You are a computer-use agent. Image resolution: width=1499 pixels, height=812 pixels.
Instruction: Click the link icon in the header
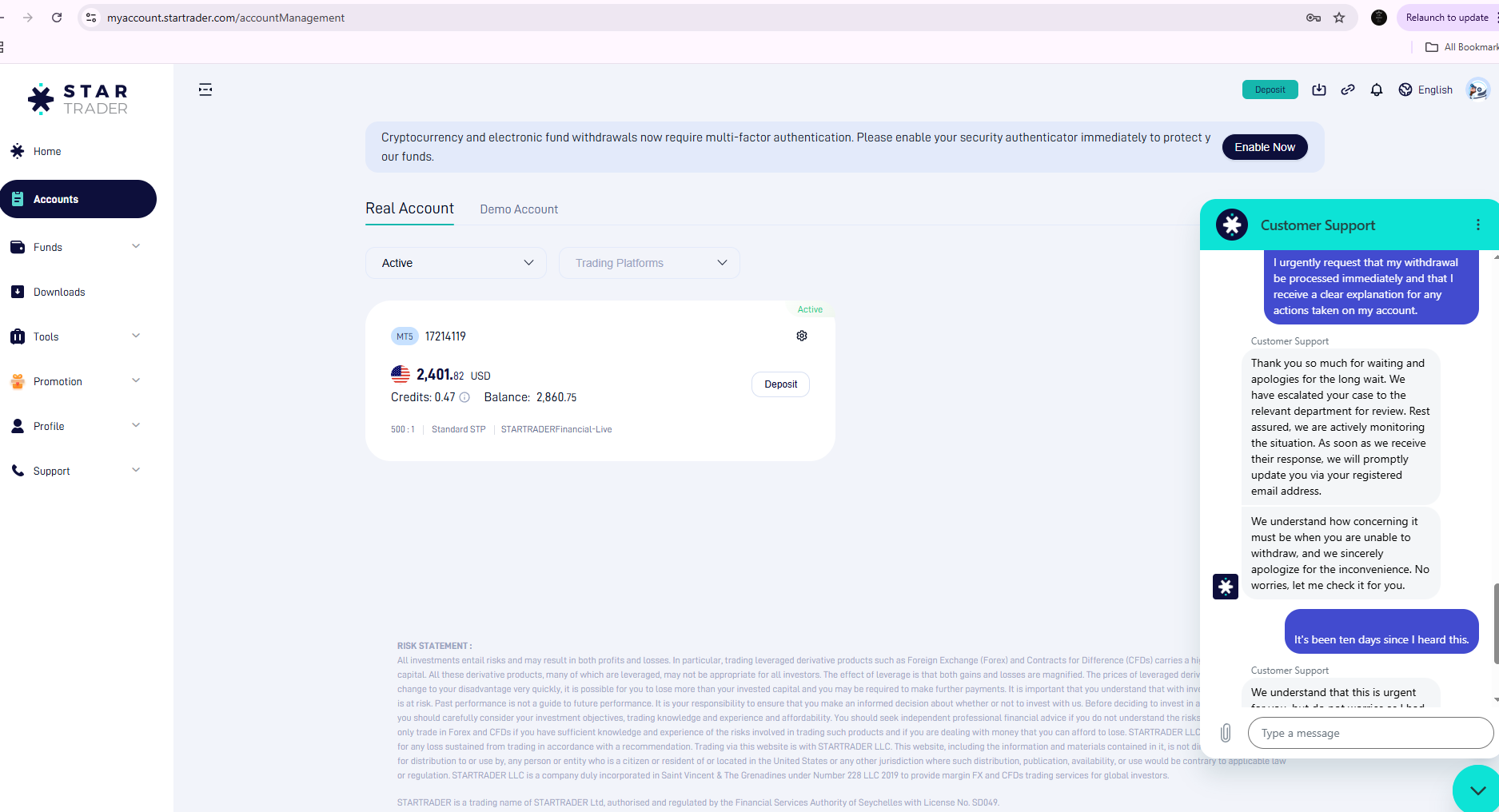click(1348, 90)
